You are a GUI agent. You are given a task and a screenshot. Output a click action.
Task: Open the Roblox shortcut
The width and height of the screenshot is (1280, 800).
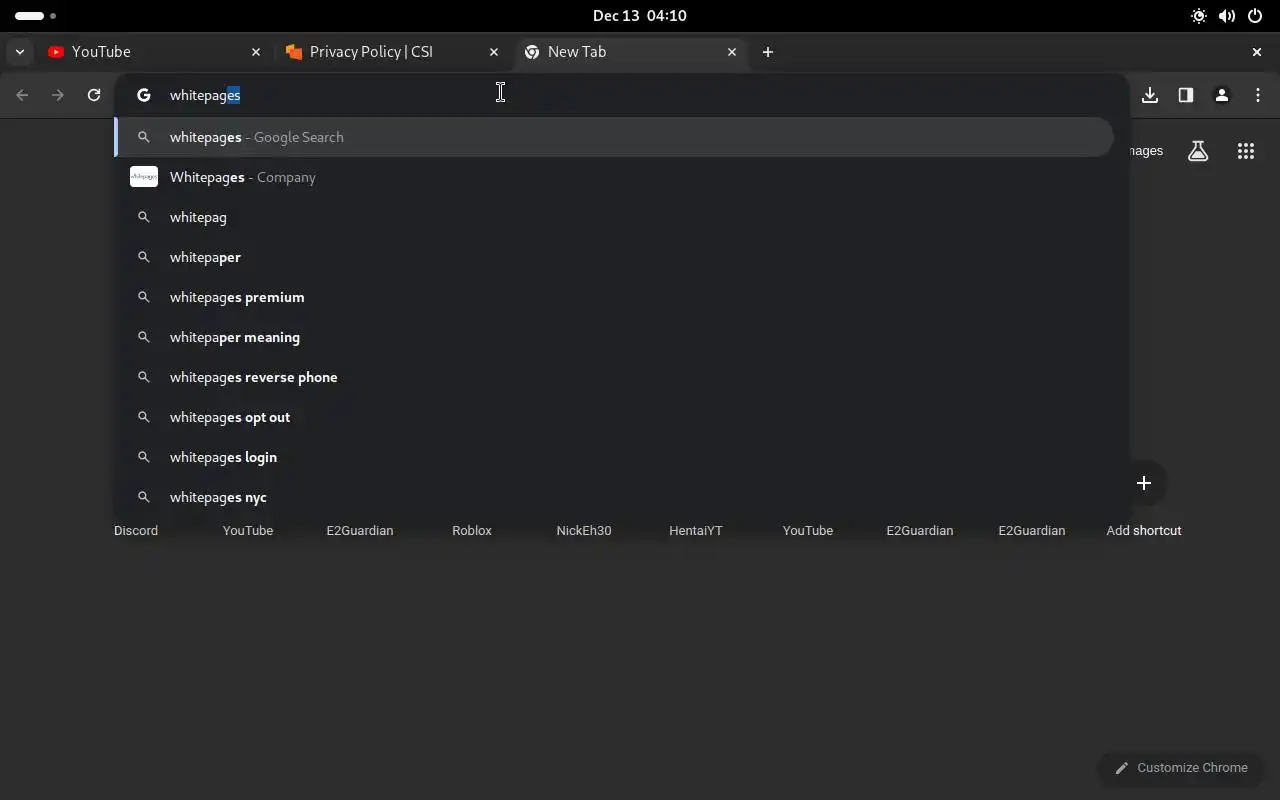472,530
